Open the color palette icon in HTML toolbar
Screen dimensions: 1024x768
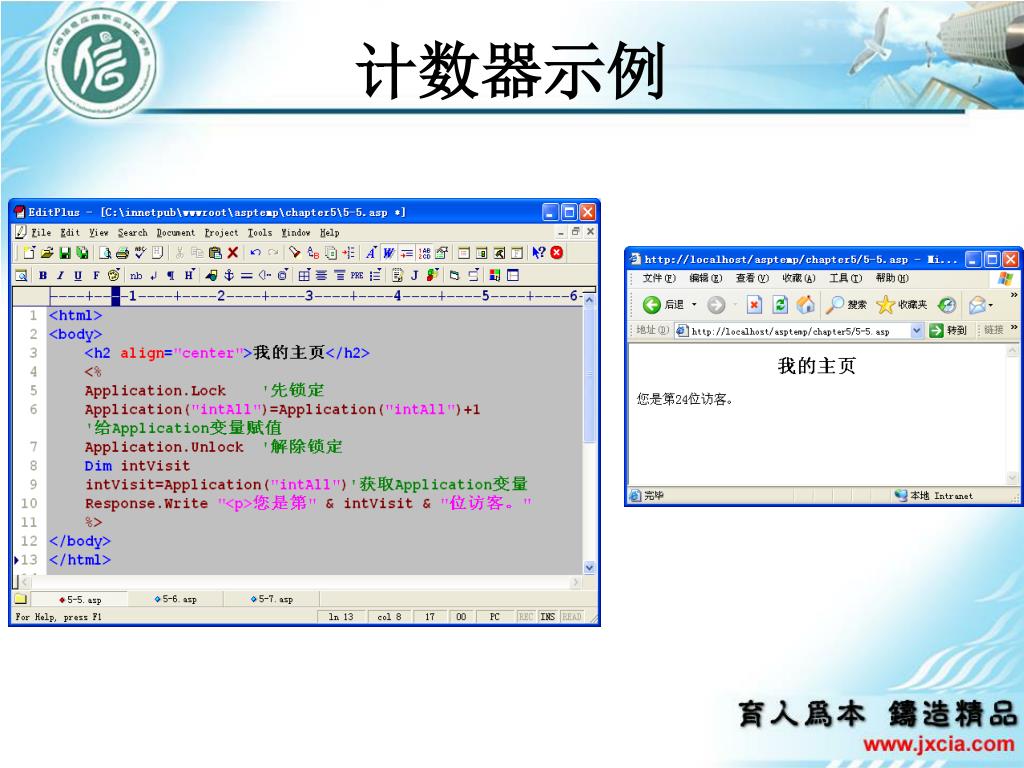pyautogui.click(x=114, y=275)
